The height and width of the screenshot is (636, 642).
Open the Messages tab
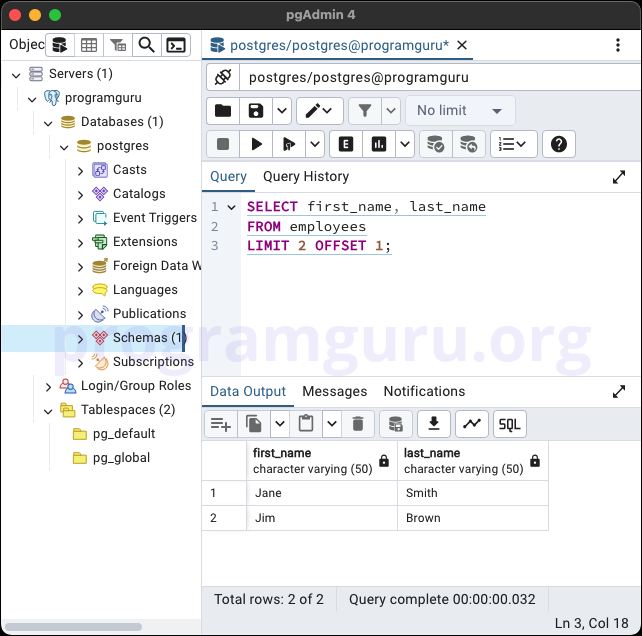335,392
